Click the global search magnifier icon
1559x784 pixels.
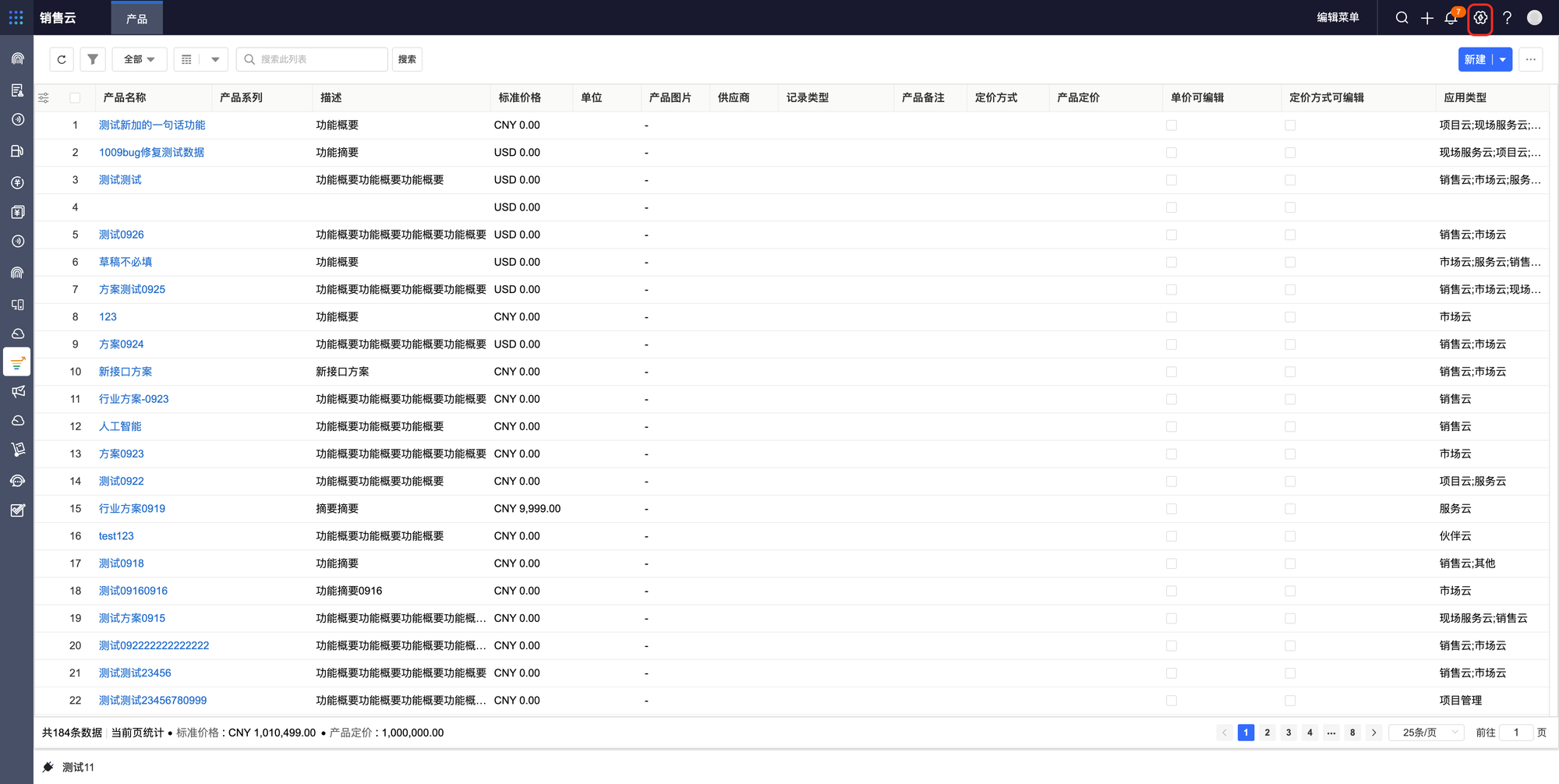(x=1402, y=18)
